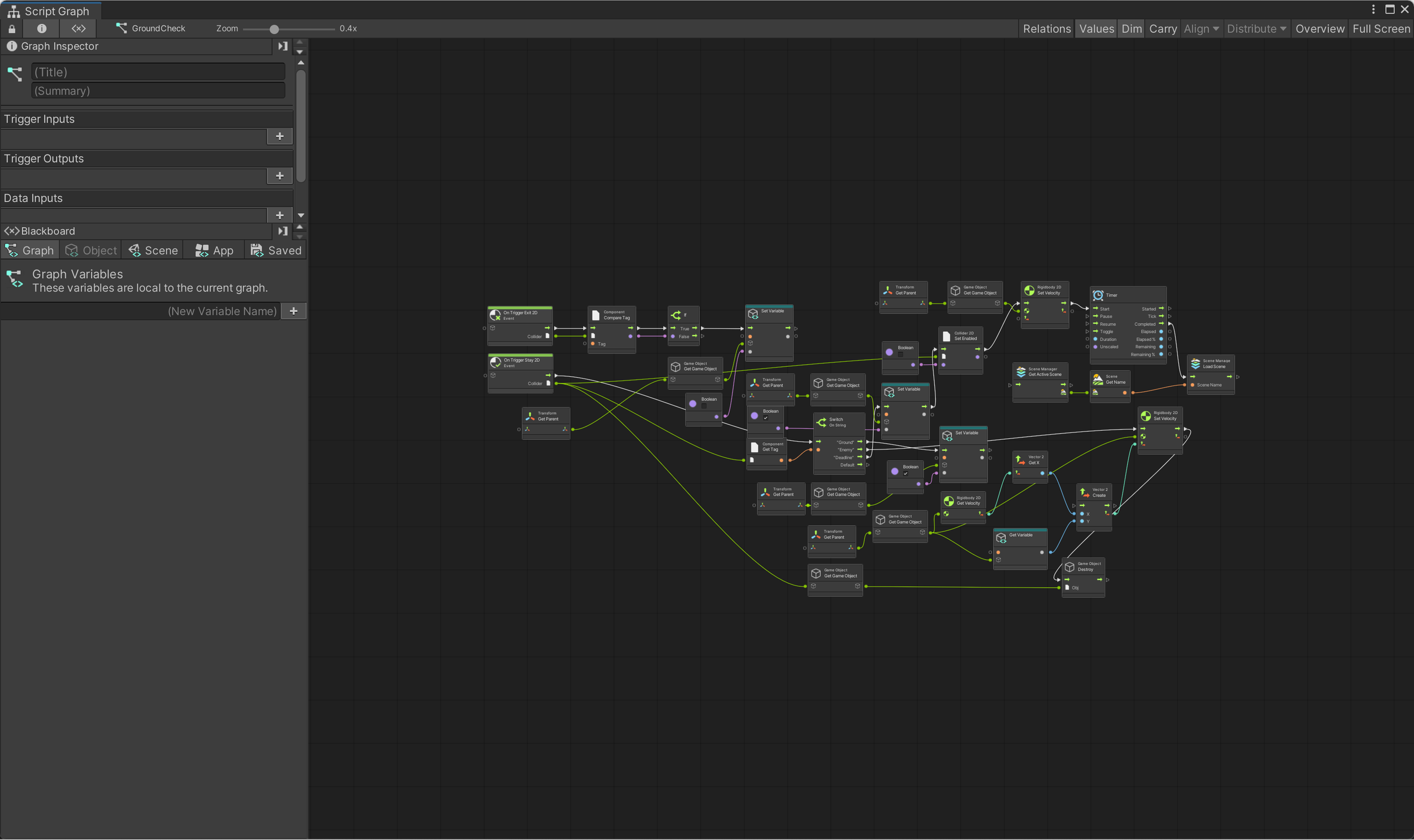This screenshot has height=840, width=1414.
Task: Switch to the Saved variables tab
Action: (x=276, y=250)
